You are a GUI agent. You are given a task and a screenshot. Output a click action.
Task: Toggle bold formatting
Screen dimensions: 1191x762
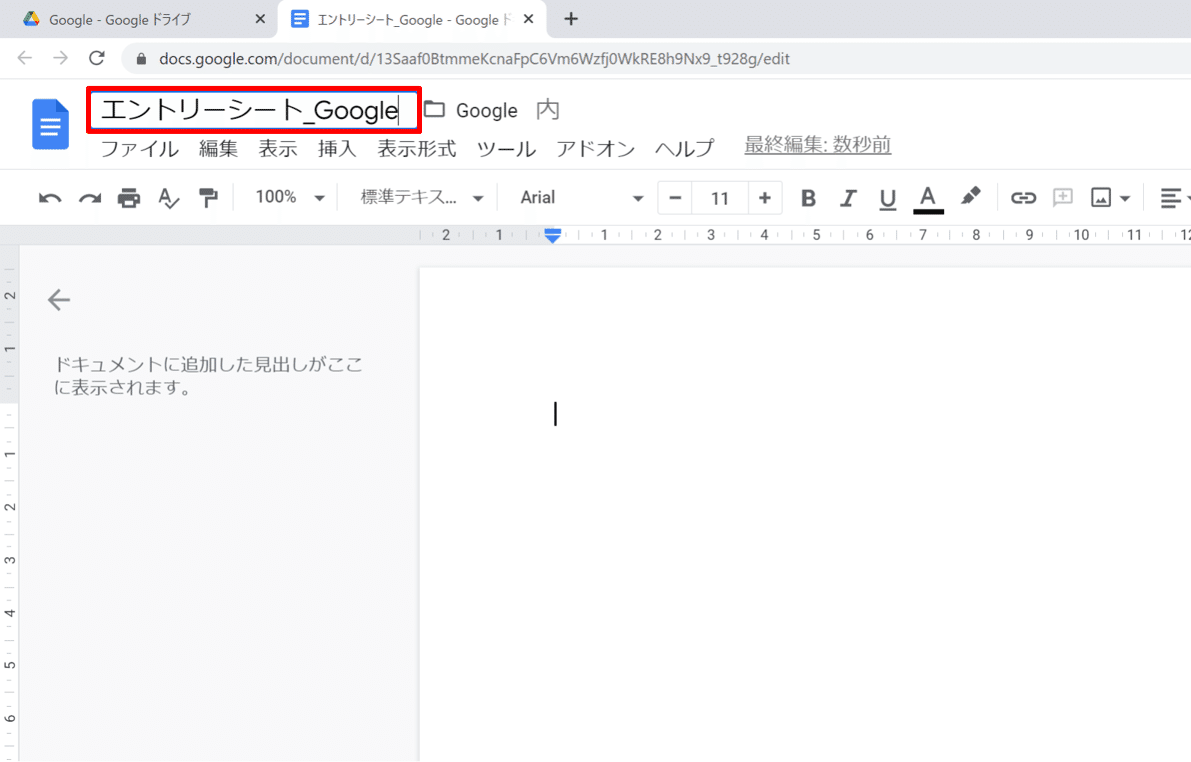pos(808,198)
